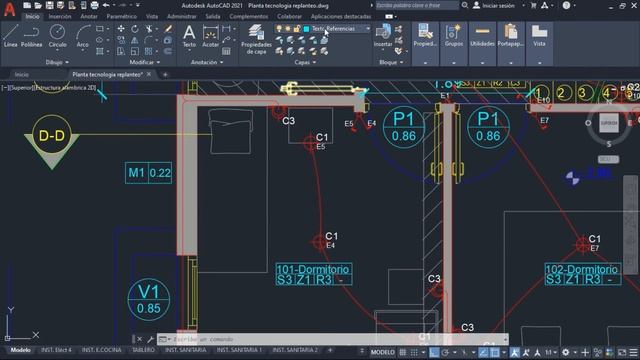Toggle ortho mode in status bar
The height and width of the screenshot is (360, 640).
(434, 352)
